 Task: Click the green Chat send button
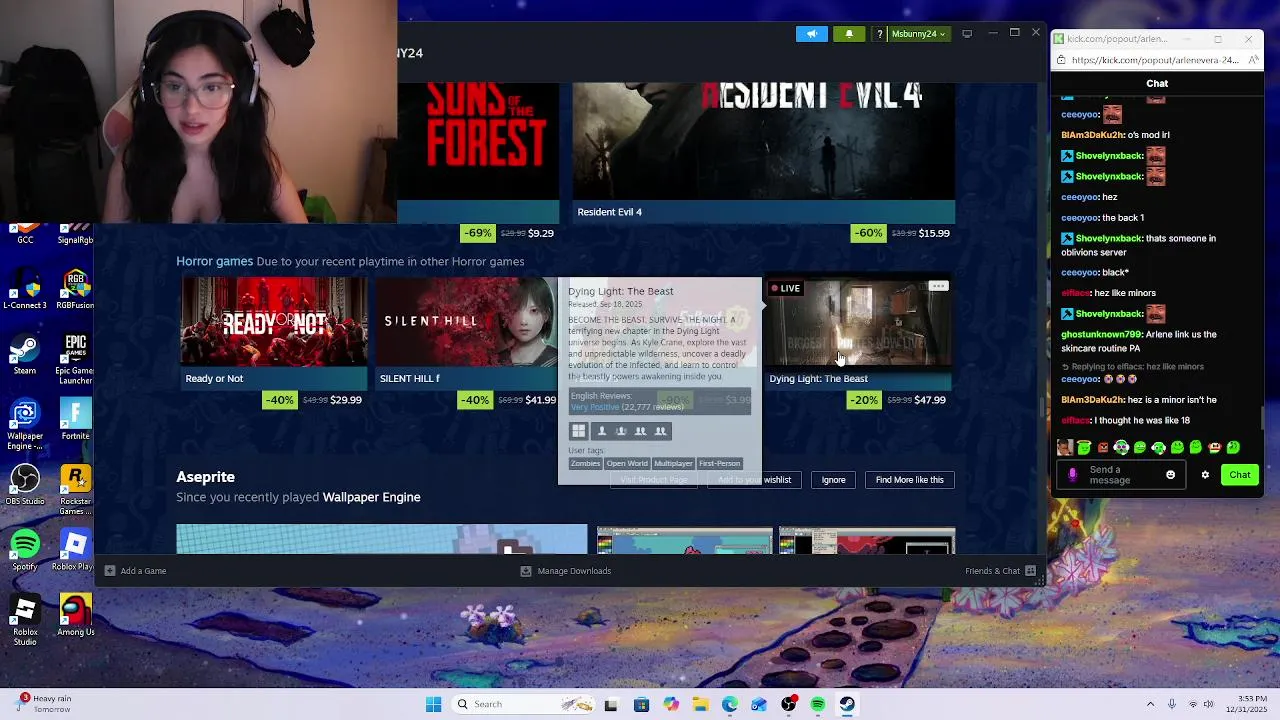1240,475
